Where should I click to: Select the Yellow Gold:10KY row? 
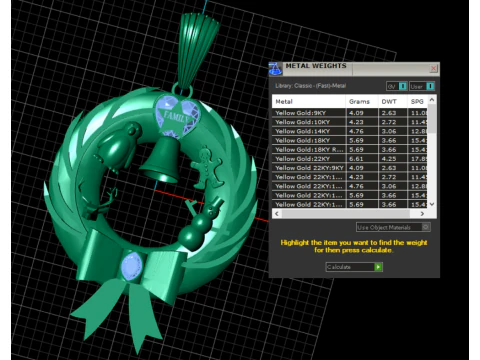(x=349, y=122)
